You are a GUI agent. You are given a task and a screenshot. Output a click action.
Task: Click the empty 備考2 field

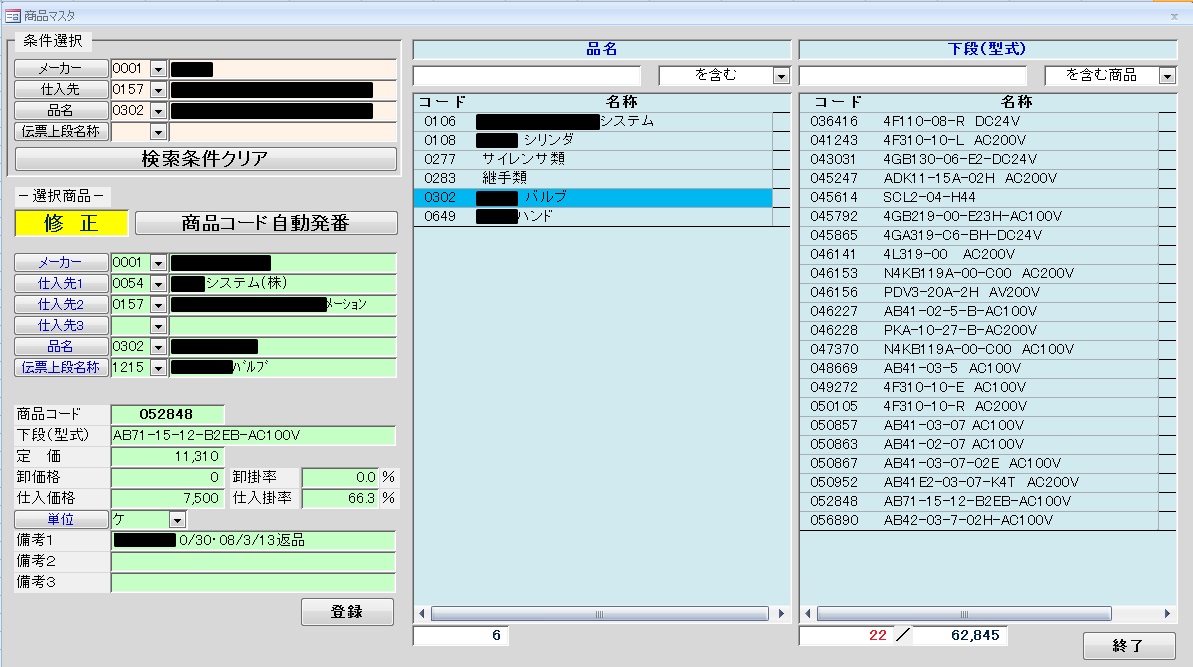[253, 562]
